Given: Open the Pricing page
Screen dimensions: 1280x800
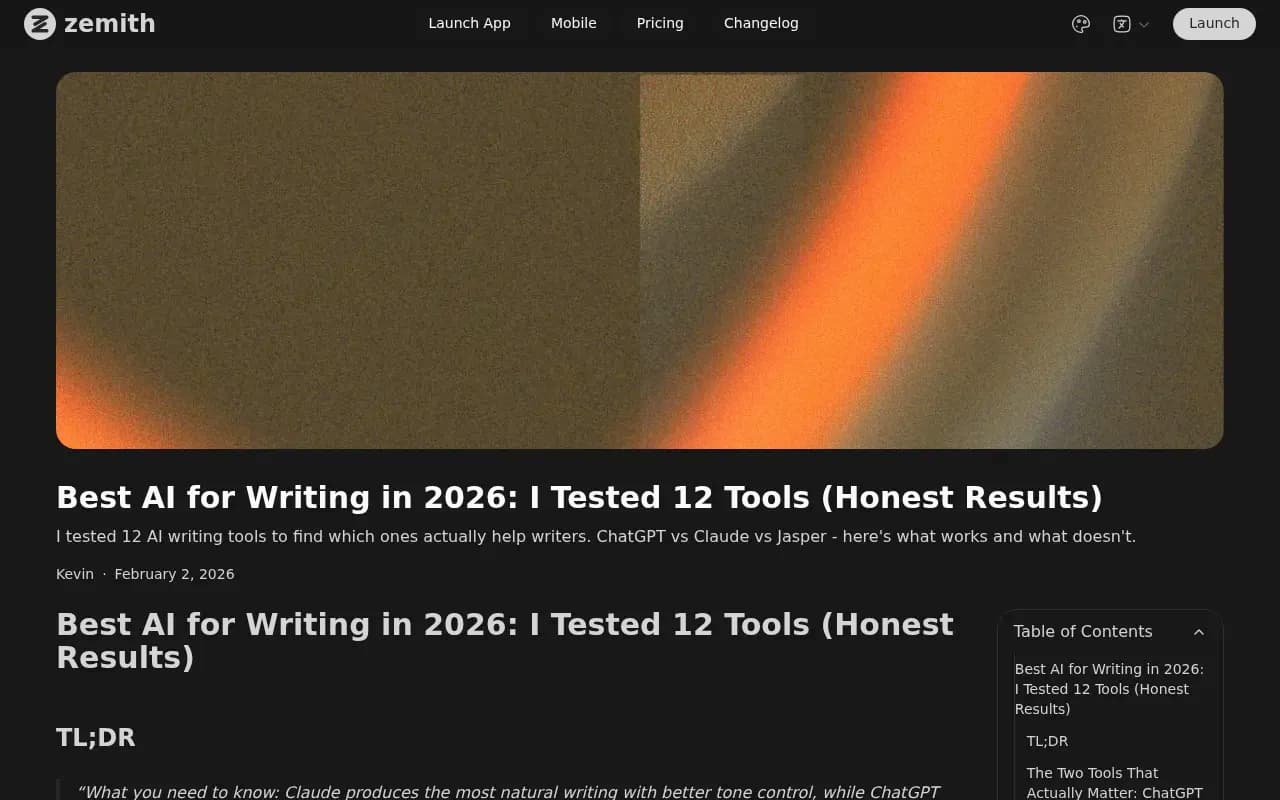Looking at the screenshot, I should pyautogui.click(x=659, y=23).
